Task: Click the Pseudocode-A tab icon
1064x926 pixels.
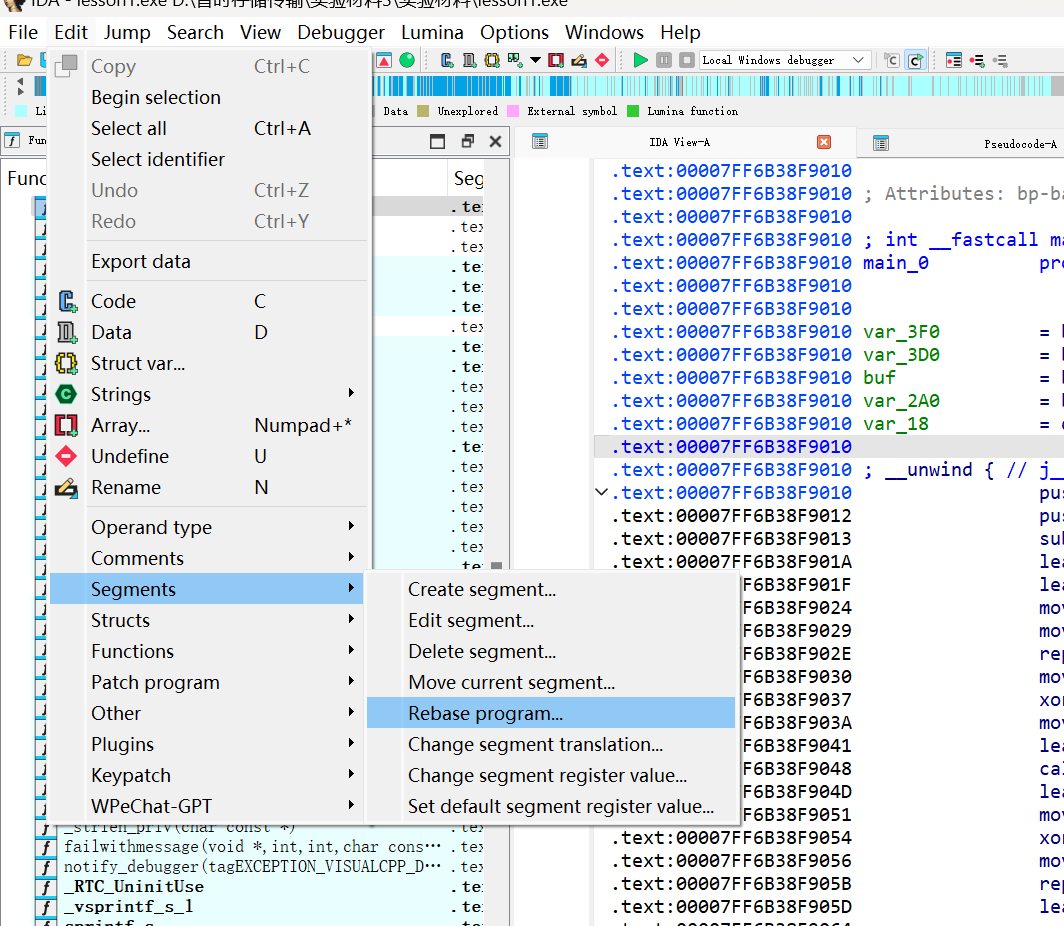Action: pos(881,143)
